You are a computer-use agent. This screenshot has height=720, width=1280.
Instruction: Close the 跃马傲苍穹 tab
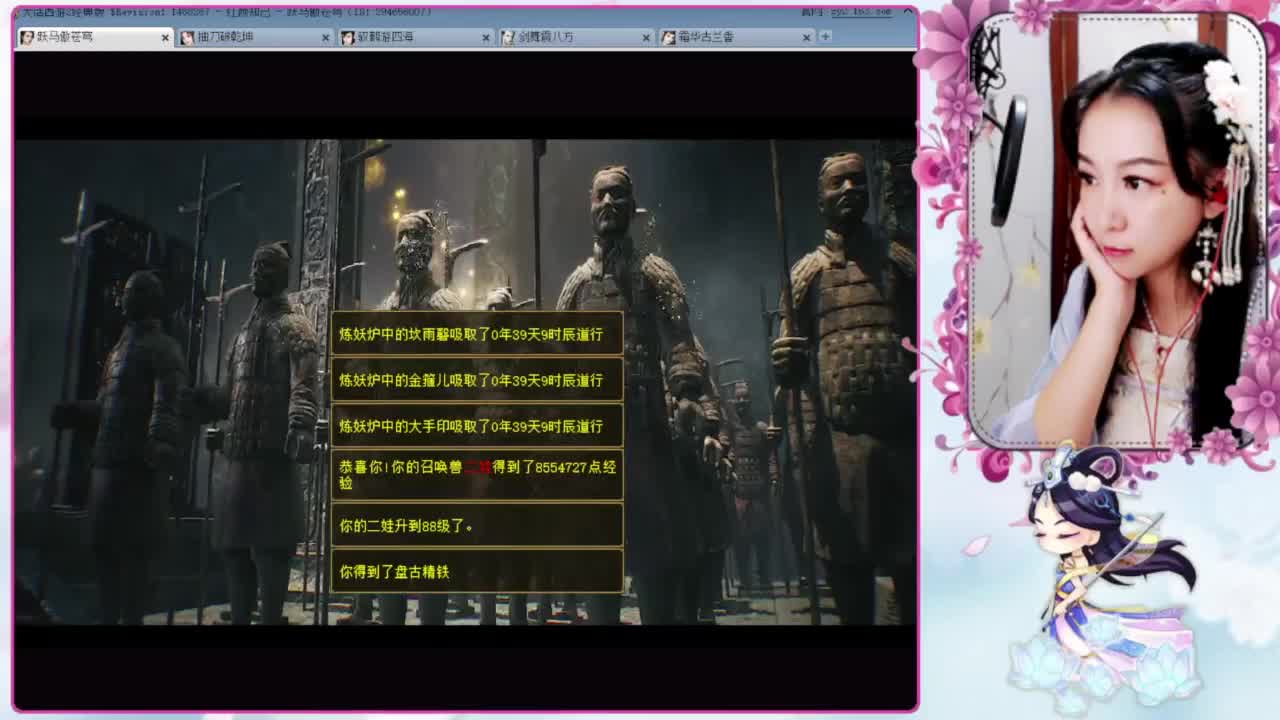[165, 37]
